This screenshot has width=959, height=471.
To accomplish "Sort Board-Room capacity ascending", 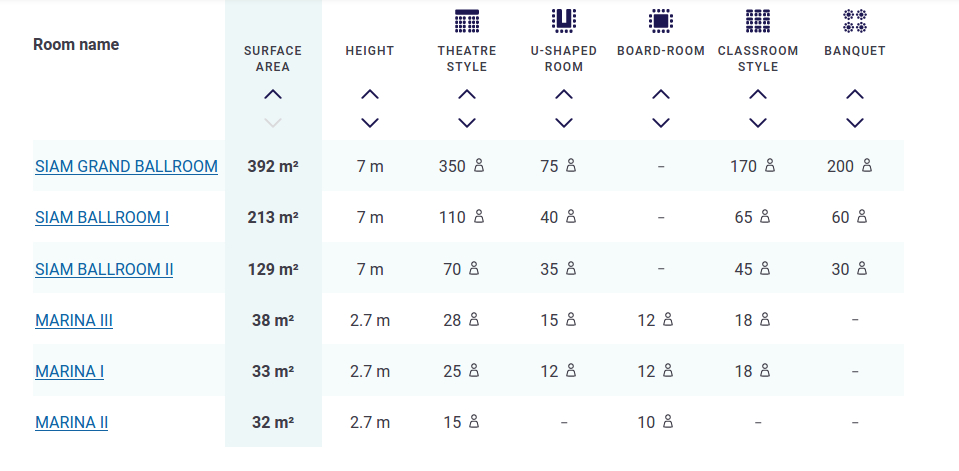I will click(x=660, y=95).
